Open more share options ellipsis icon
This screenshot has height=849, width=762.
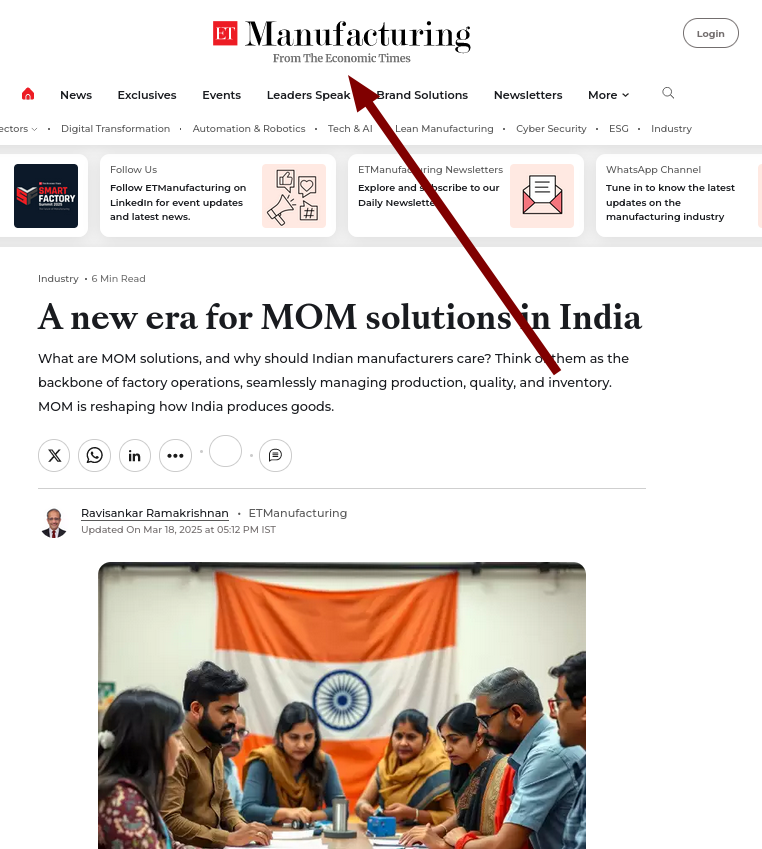click(175, 455)
